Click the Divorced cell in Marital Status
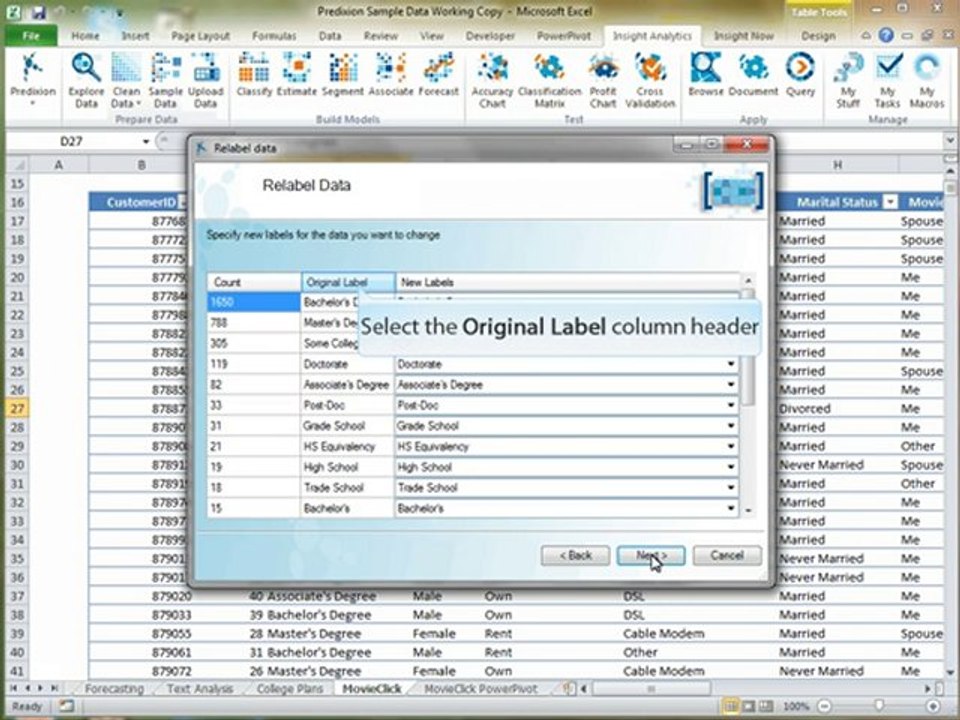 click(x=836, y=408)
